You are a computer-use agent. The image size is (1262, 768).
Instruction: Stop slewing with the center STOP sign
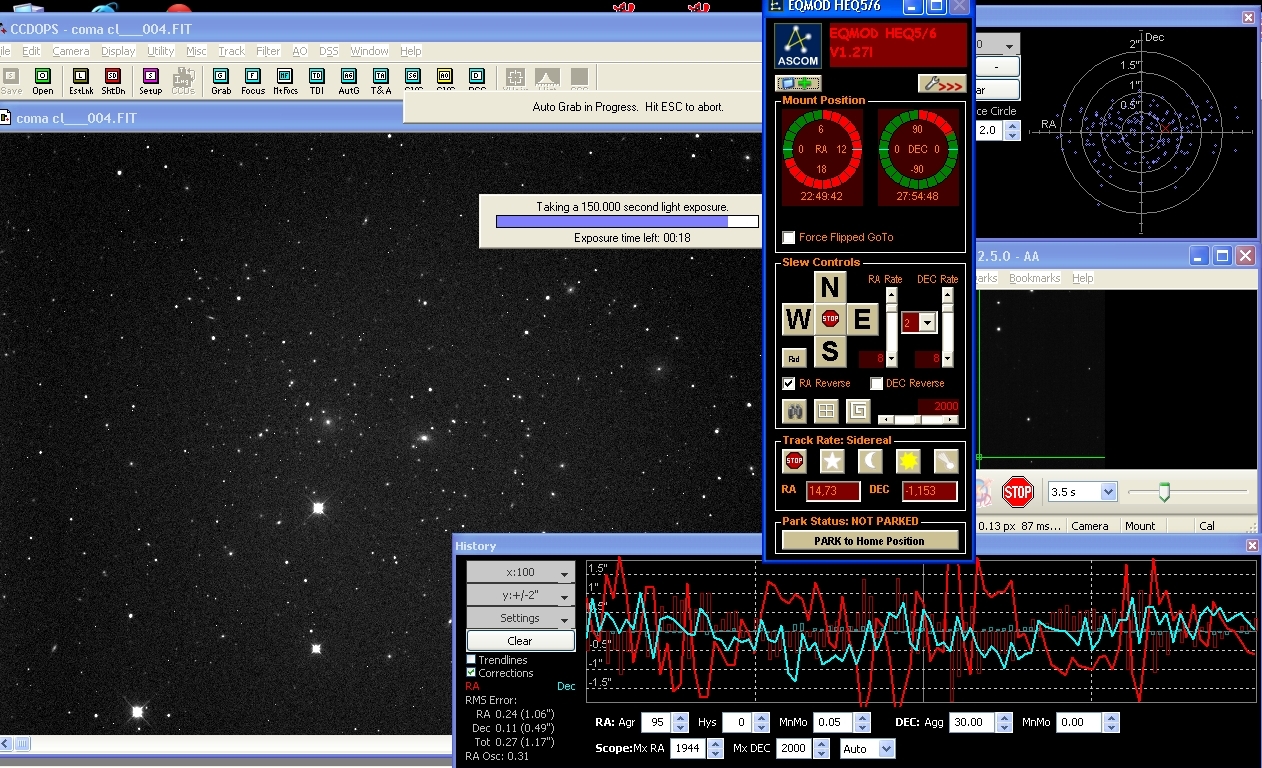(830, 319)
